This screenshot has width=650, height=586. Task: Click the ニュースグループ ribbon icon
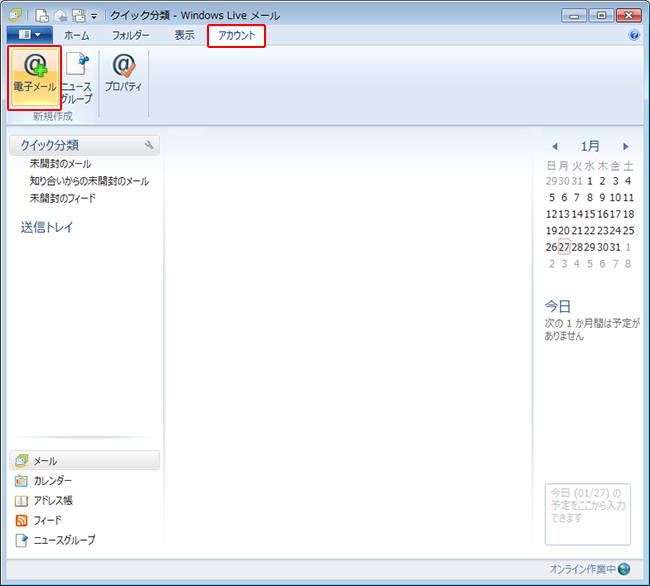coord(76,77)
